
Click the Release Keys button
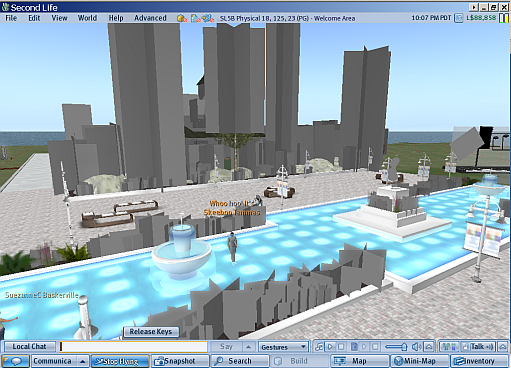coord(151,331)
